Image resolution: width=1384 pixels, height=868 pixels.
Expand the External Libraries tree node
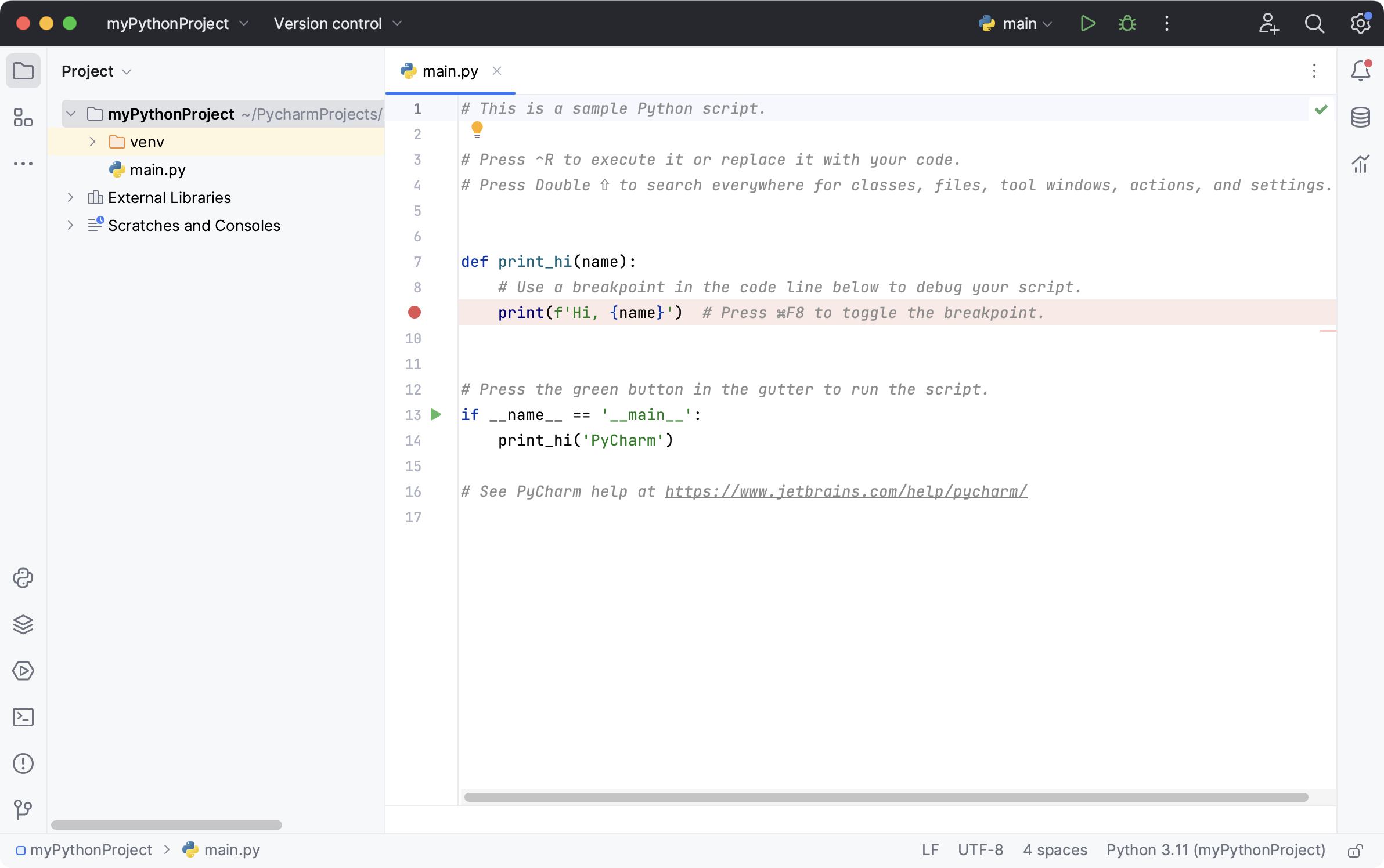pos(70,197)
